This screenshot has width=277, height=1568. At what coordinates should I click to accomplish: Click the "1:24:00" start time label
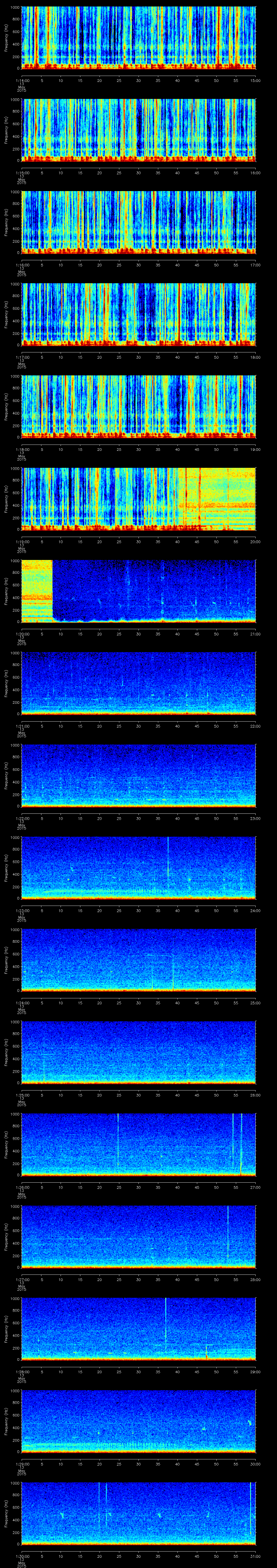point(22,1003)
